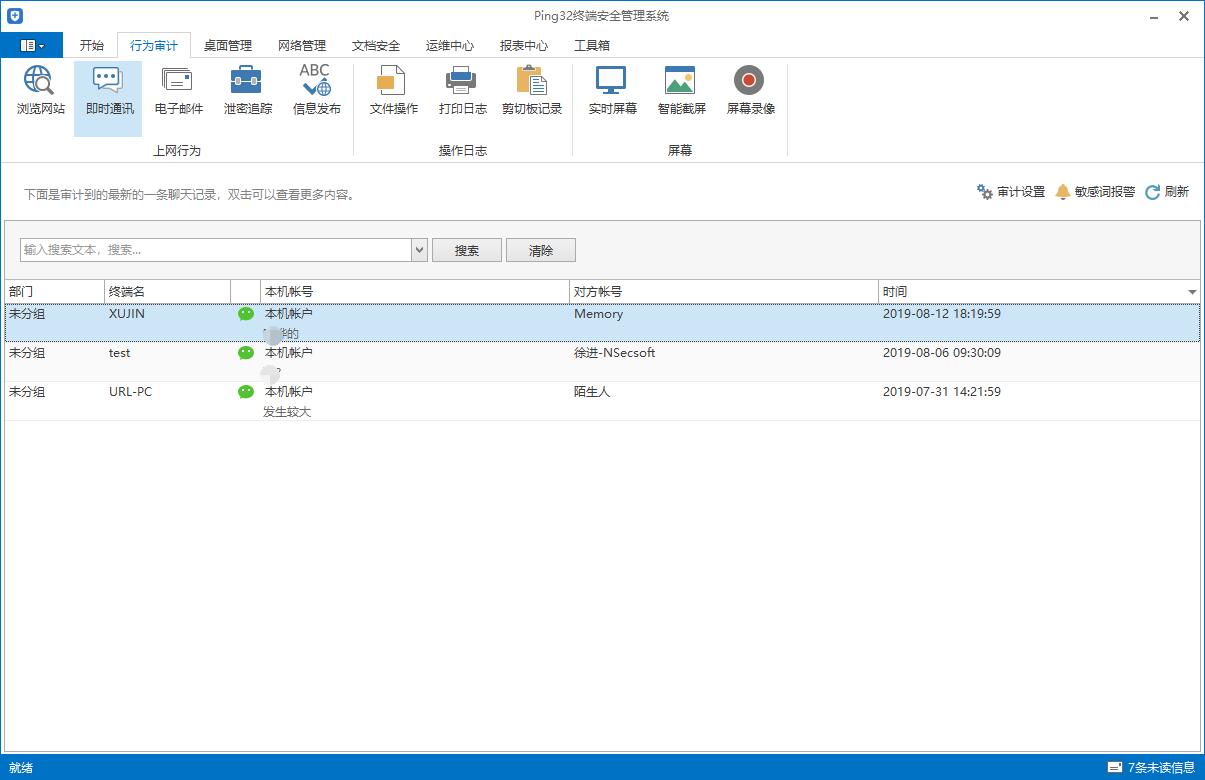The image size is (1205, 780).
Task: Click timestamp 2019-08-06 09:30:09
Action: coord(942,353)
